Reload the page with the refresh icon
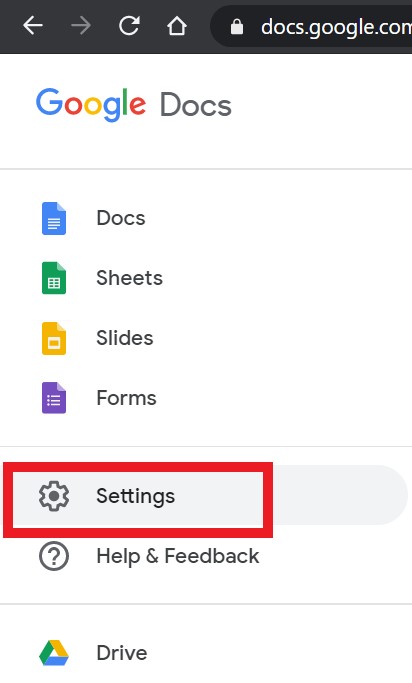This screenshot has height=683, width=412. pyautogui.click(x=129, y=26)
